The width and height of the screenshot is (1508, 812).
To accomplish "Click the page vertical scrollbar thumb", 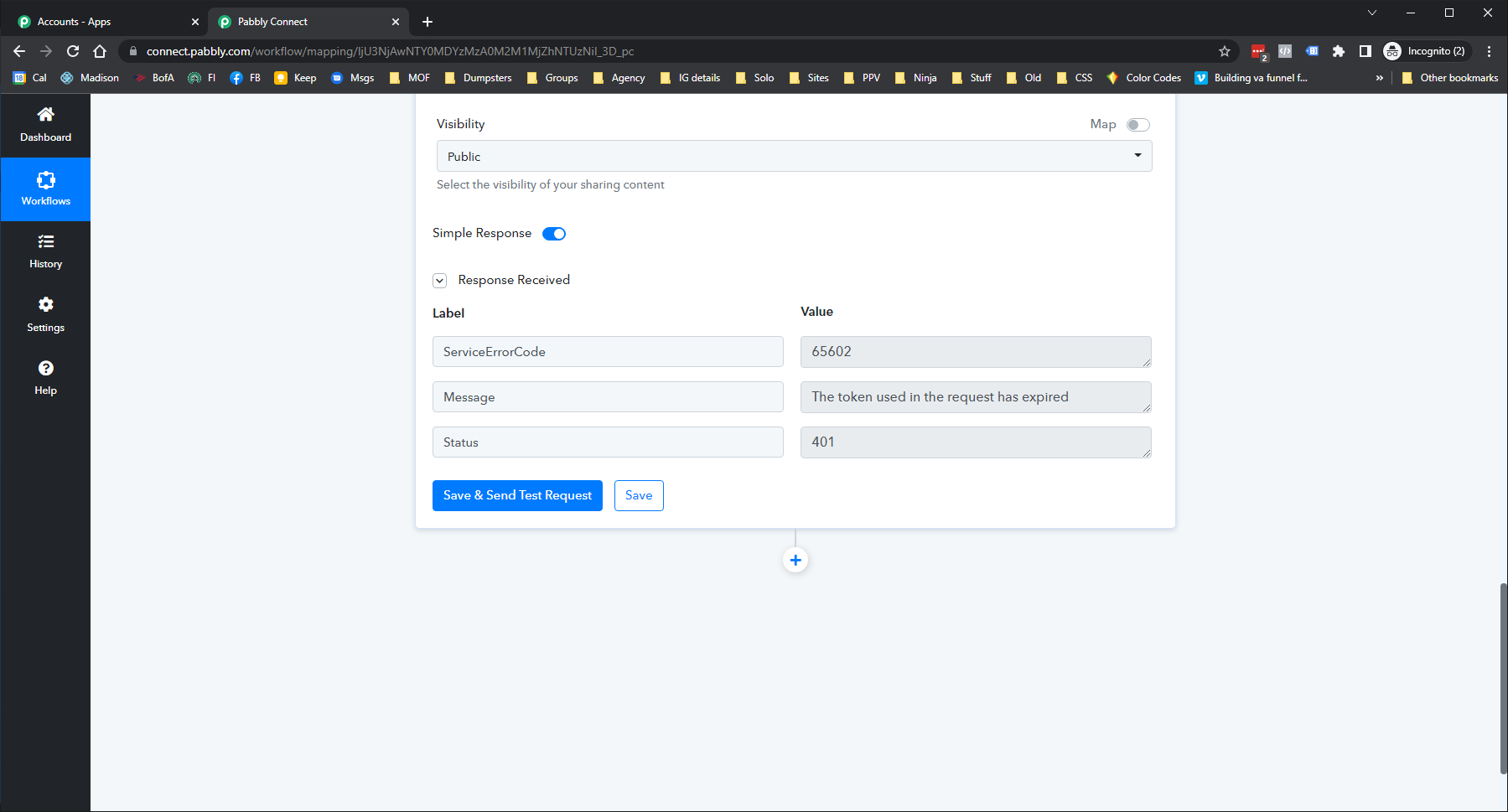I will pyautogui.click(x=1503, y=679).
